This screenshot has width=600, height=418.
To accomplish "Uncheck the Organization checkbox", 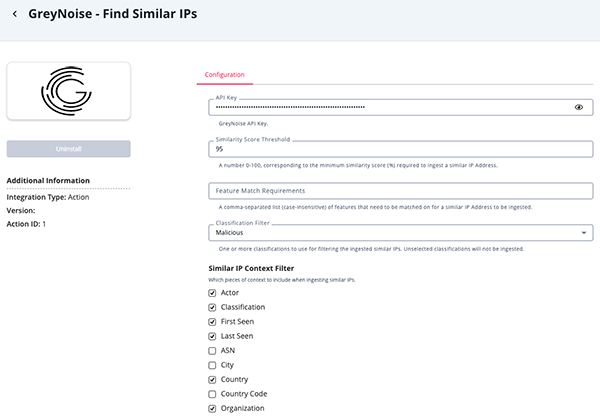I will pos(212,408).
